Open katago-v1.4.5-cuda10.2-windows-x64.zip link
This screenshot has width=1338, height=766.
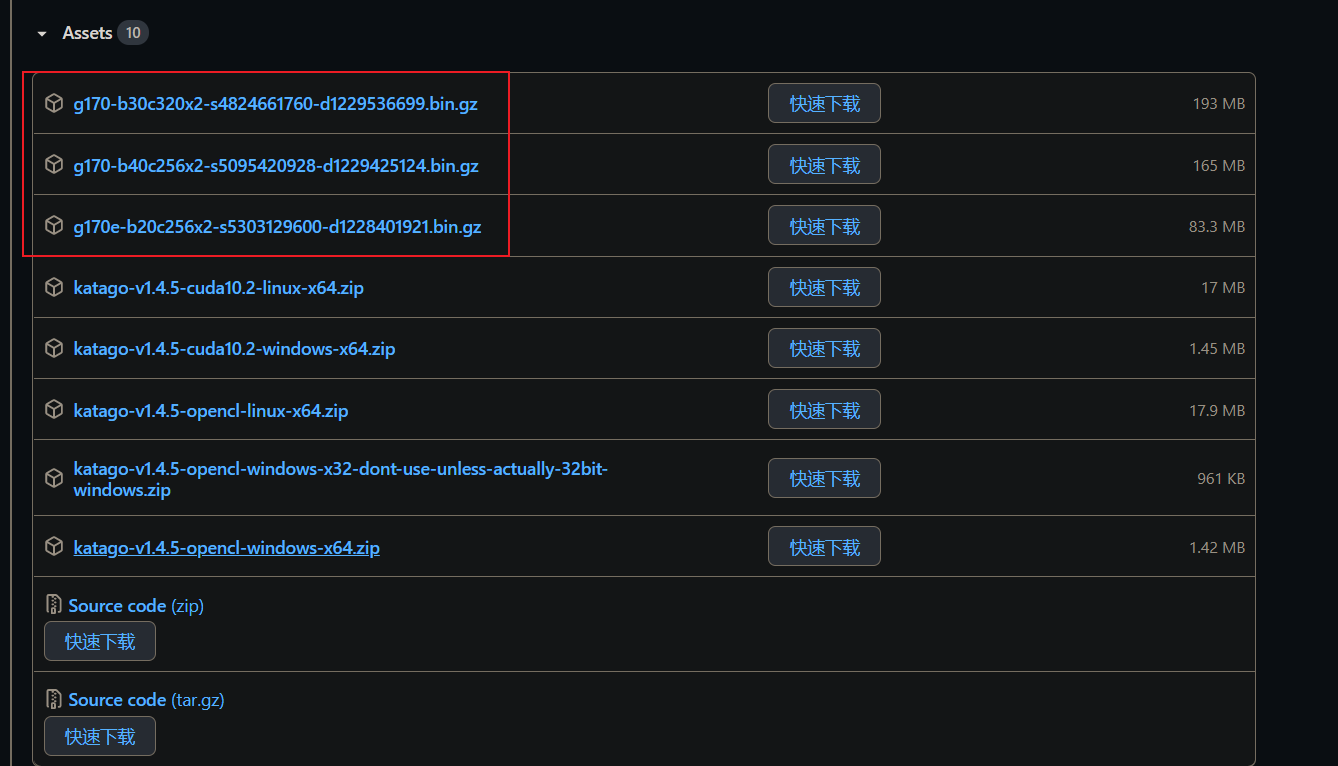(234, 349)
